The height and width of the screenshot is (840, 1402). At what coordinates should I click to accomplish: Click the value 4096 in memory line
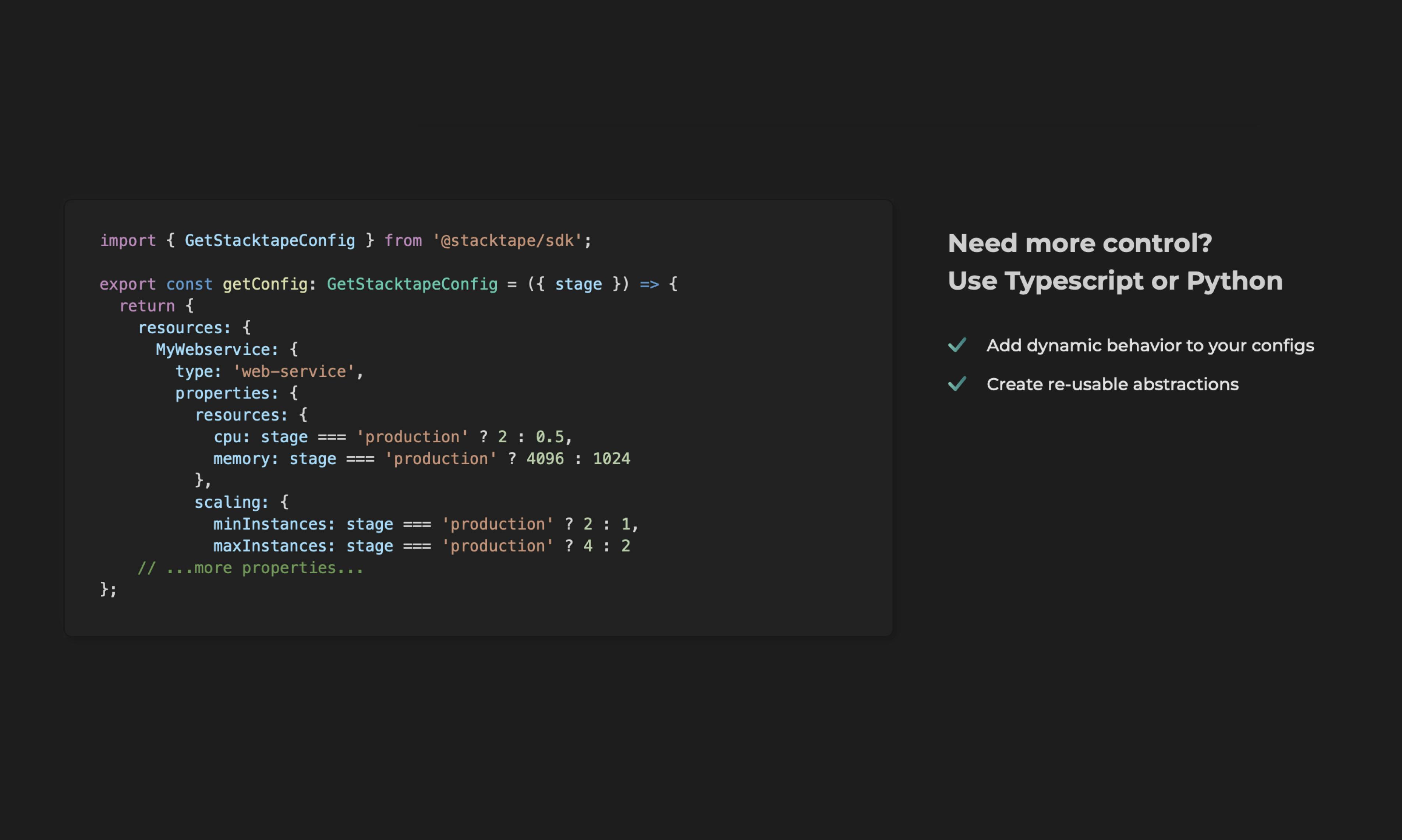point(545,458)
